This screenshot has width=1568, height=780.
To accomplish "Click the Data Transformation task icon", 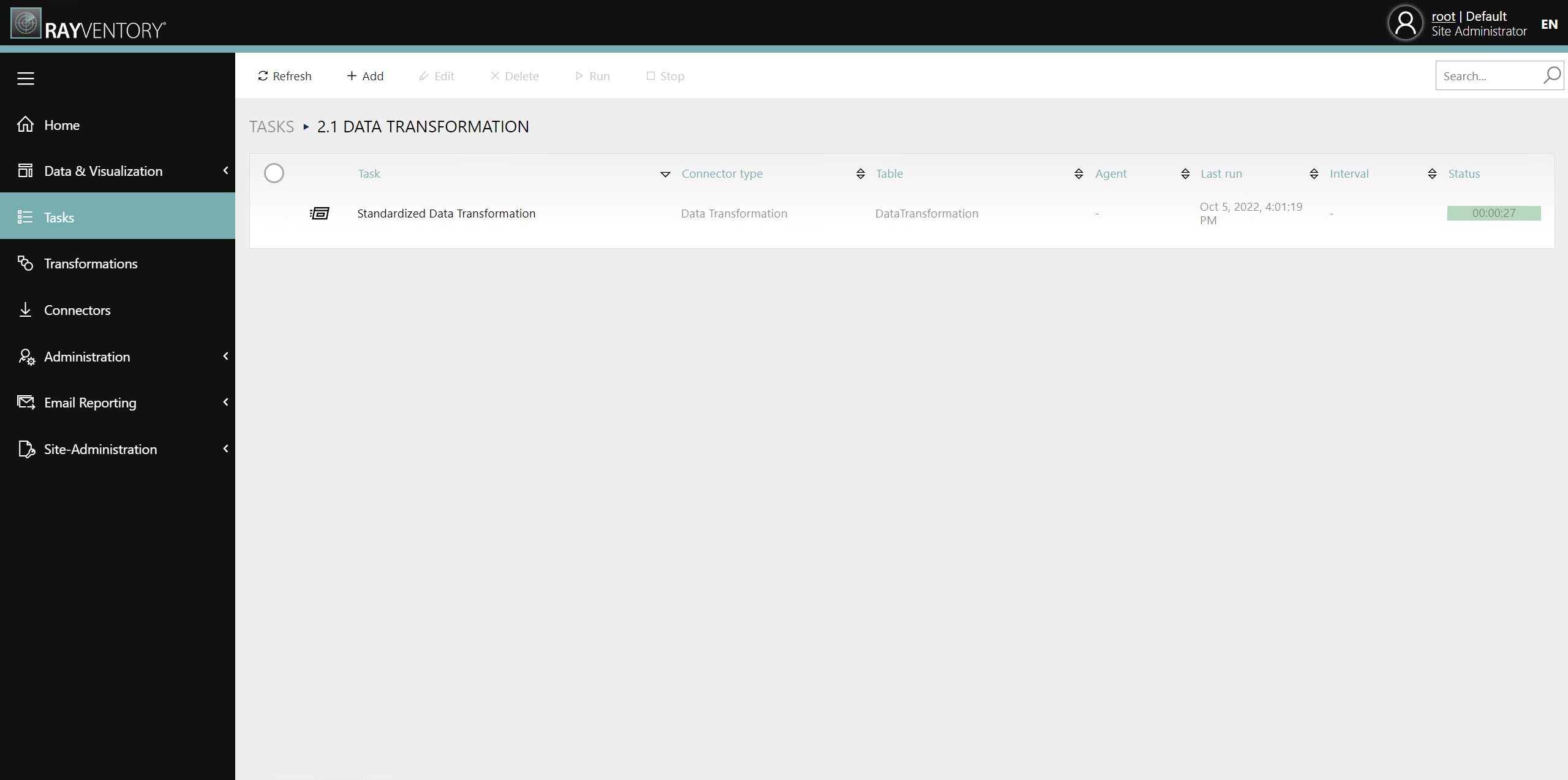I will (319, 213).
